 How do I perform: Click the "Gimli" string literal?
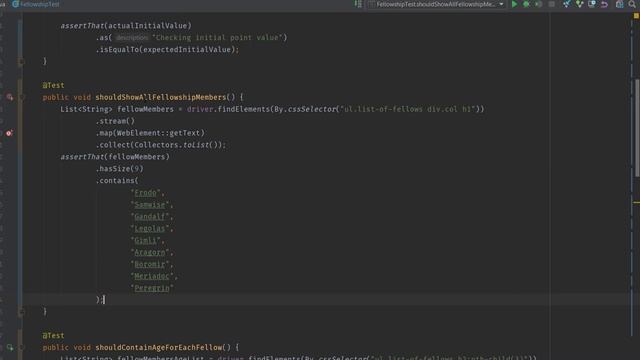145,240
